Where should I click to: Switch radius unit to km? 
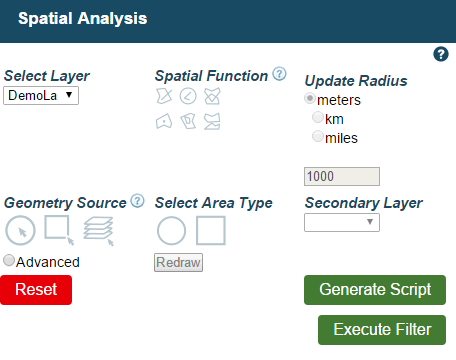pyautogui.click(x=318, y=117)
